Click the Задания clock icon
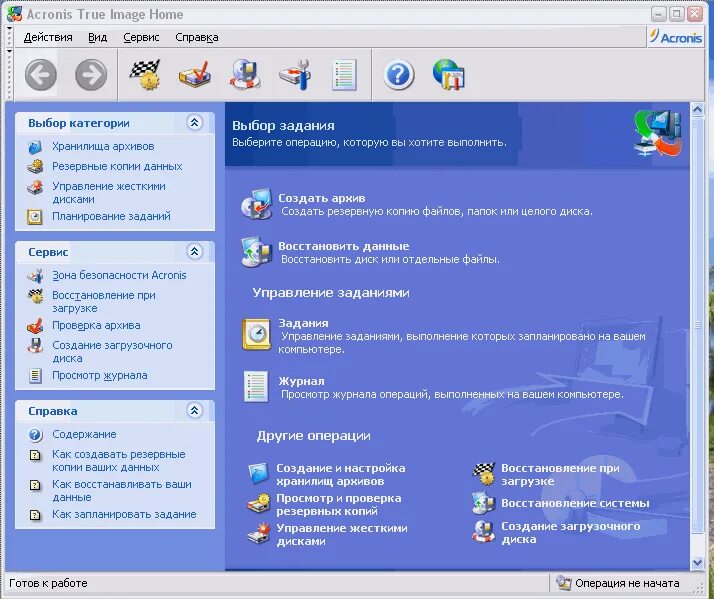This screenshot has height=599, width=714. pos(256,334)
